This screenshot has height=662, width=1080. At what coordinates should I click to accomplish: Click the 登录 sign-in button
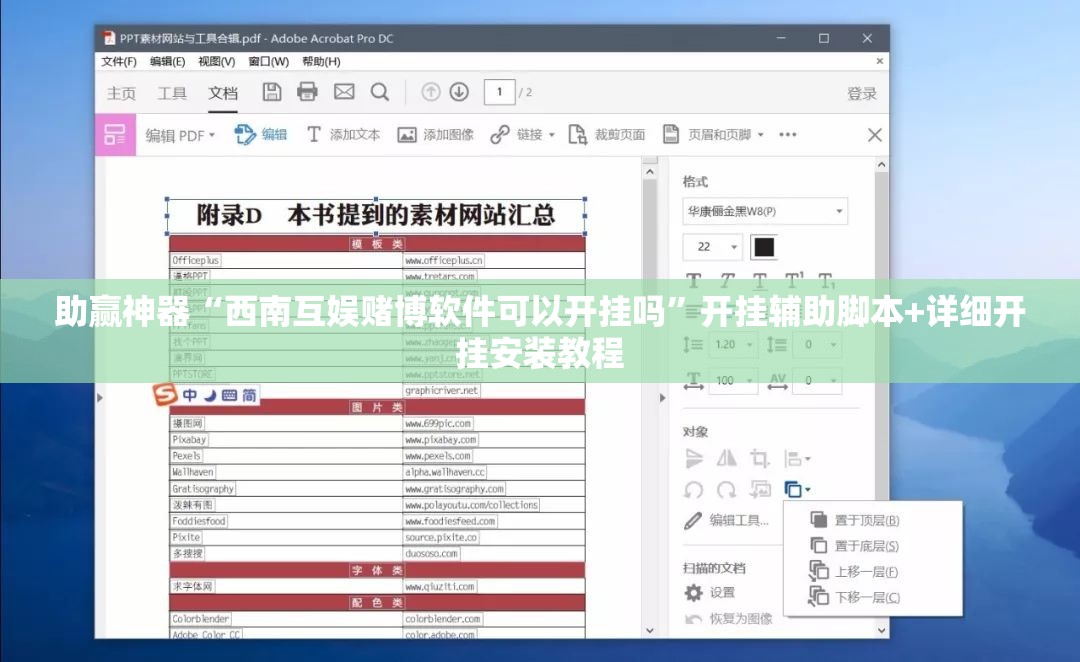coord(862,93)
